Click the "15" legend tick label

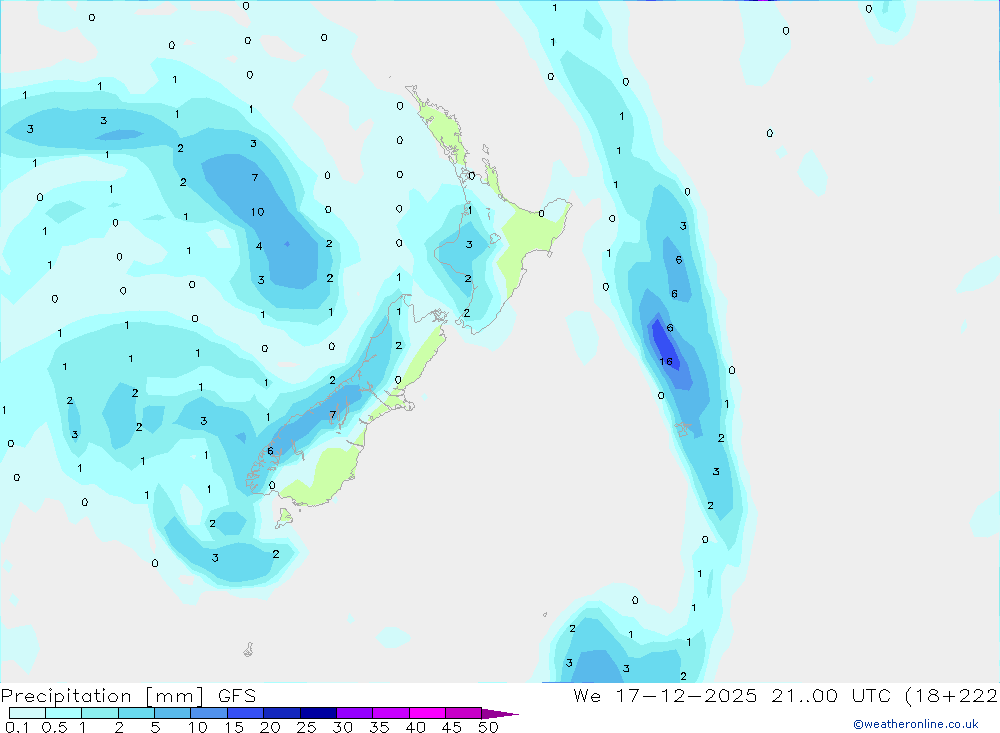click(234, 727)
